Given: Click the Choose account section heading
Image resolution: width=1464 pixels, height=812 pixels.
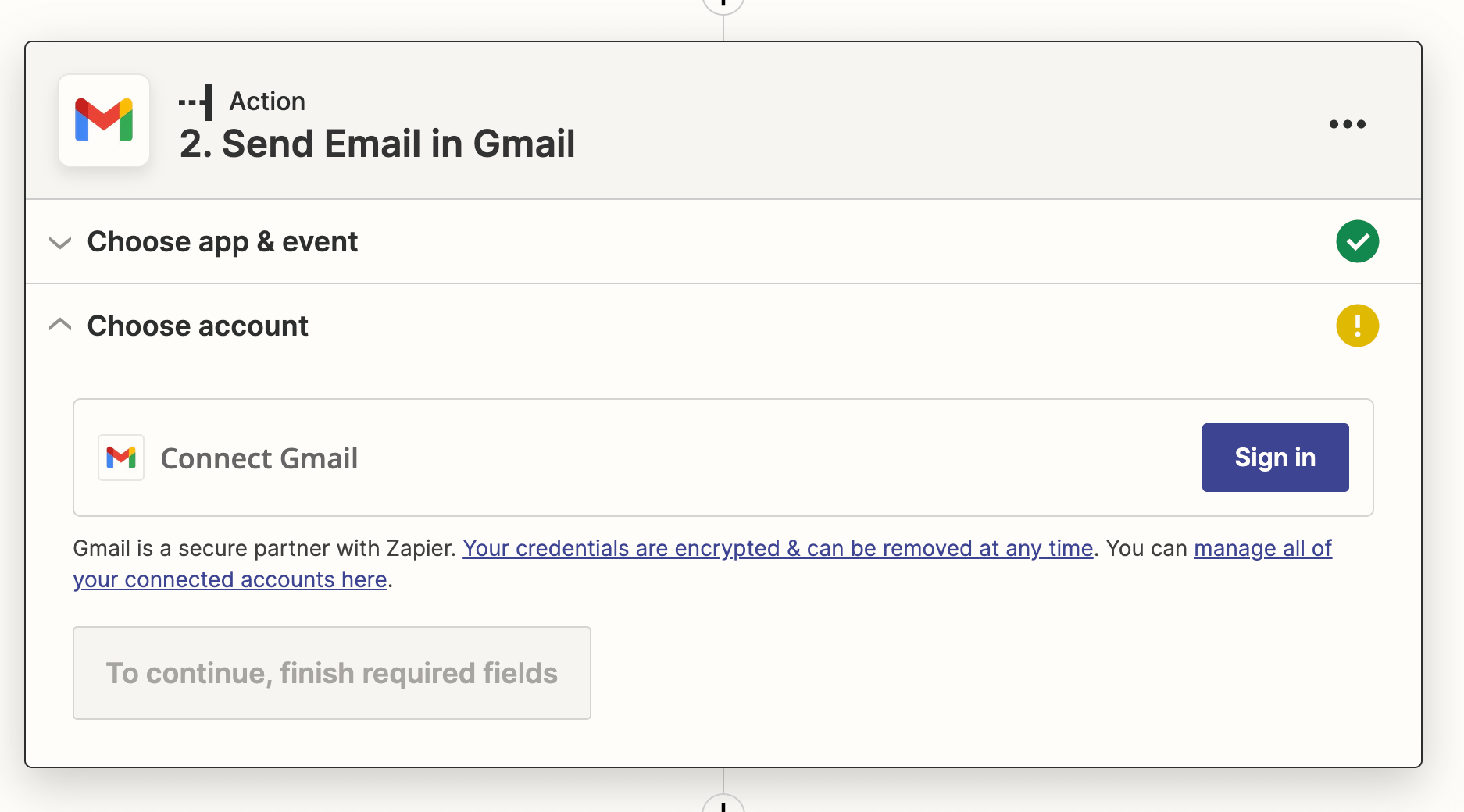Looking at the screenshot, I should tap(198, 326).
